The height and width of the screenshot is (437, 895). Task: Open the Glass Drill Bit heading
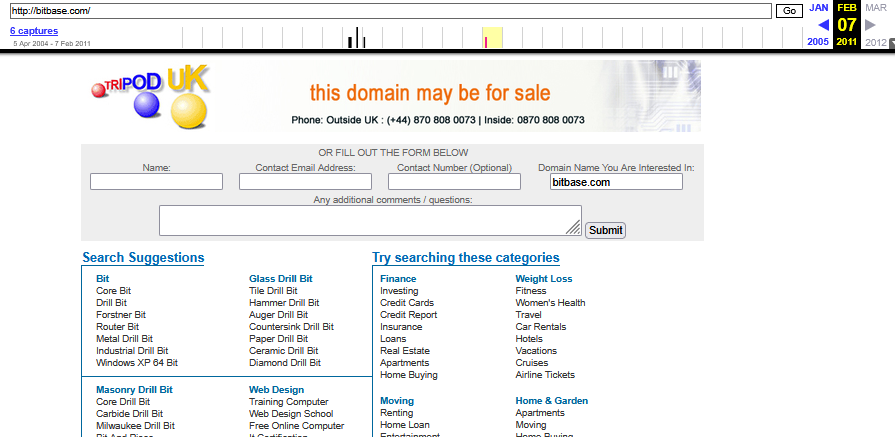281,279
